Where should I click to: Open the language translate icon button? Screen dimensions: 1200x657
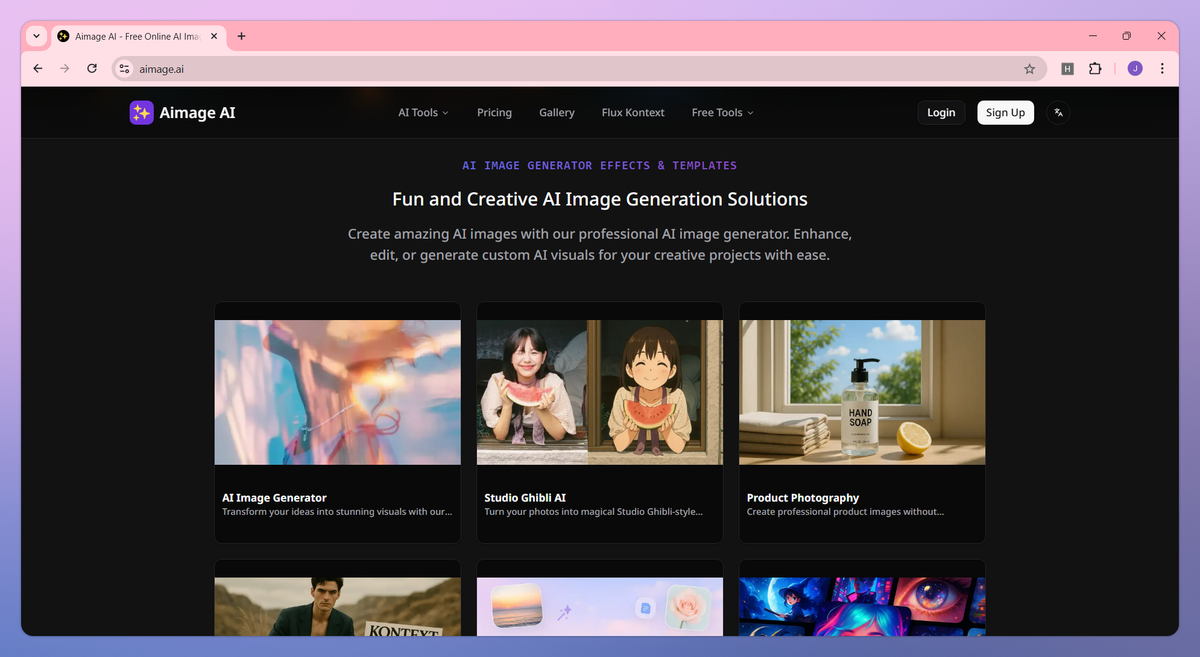click(1058, 113)
